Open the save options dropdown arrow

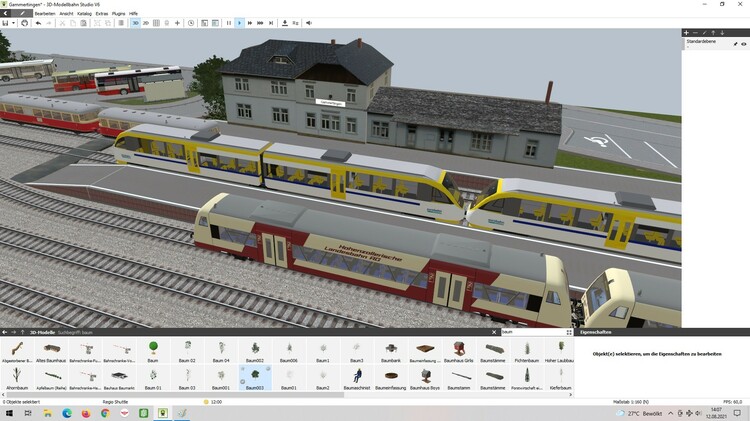coord(13,23)
